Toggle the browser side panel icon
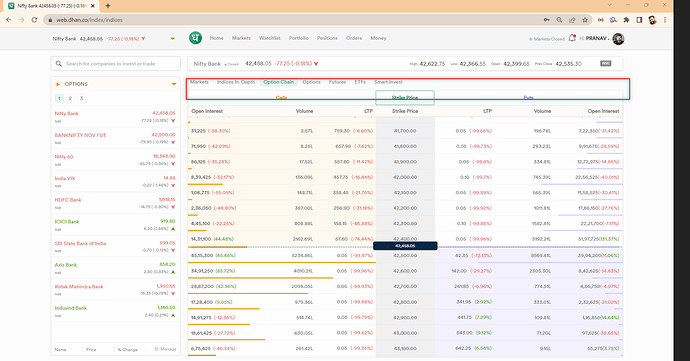690x361 pixels. pyautogui.click(x=639, y=20)
